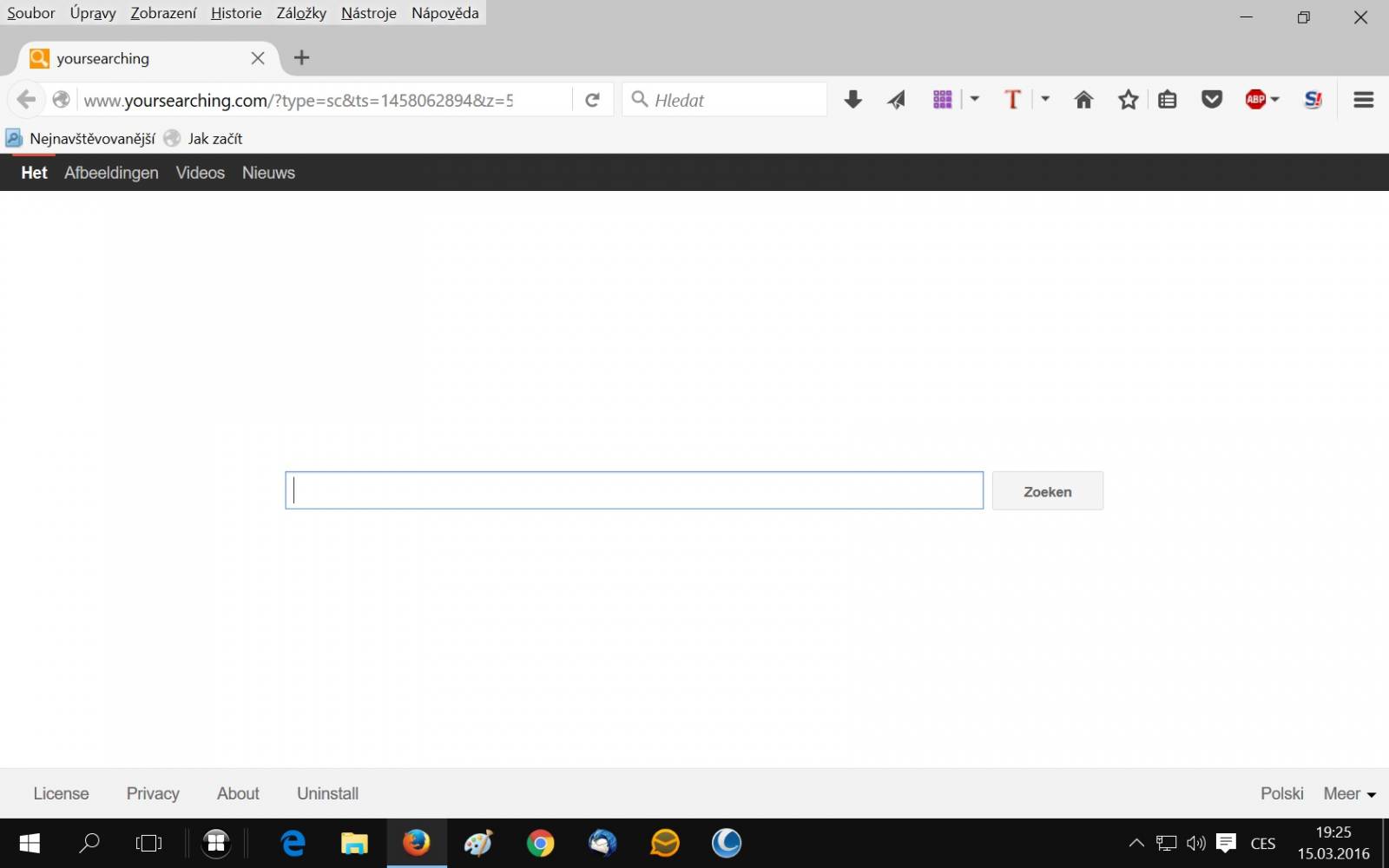Image resolution: width=1389 pixels, height=868 pixels.
Task: Switch to Videos search
Action: pos(201,173)
